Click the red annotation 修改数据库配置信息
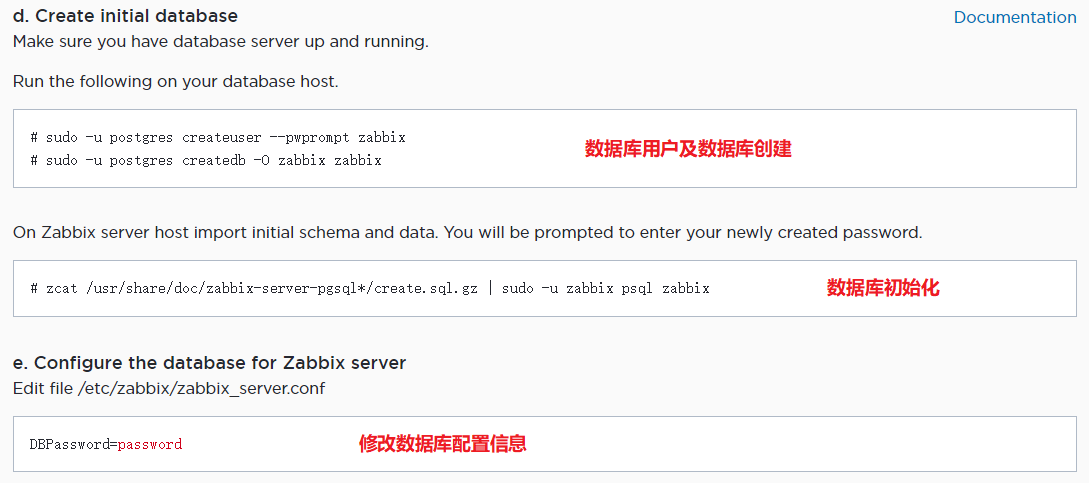 tap(442, 444)
